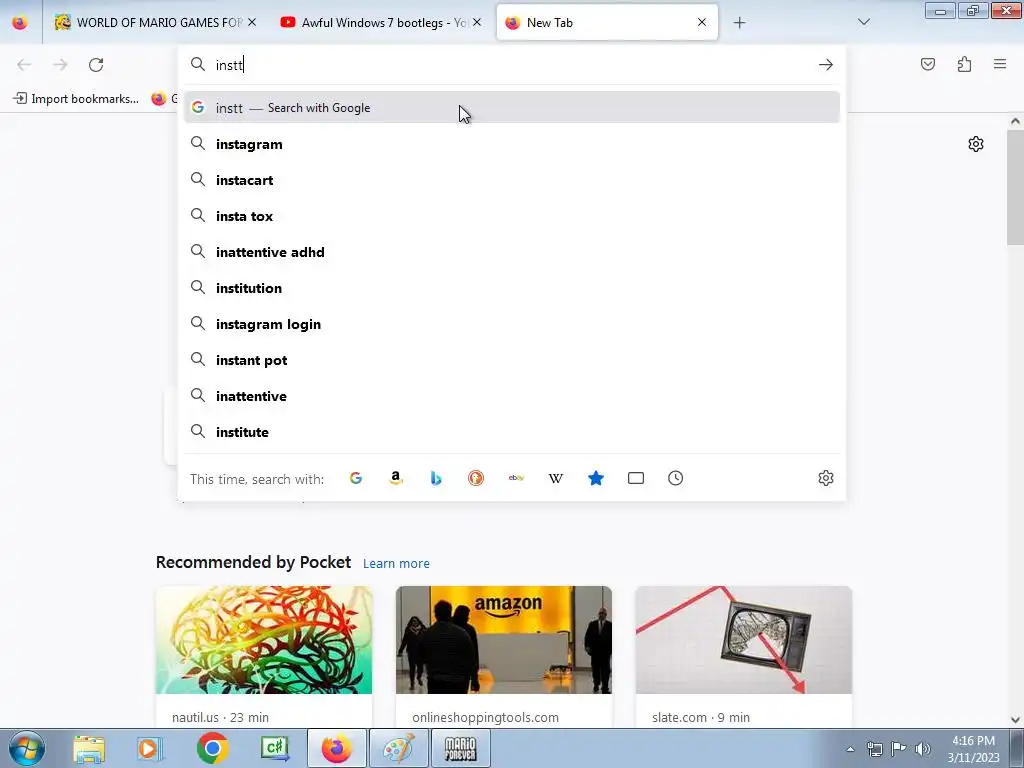
Task: Select the 'institute' suggestion
Action: click(511, 432)
